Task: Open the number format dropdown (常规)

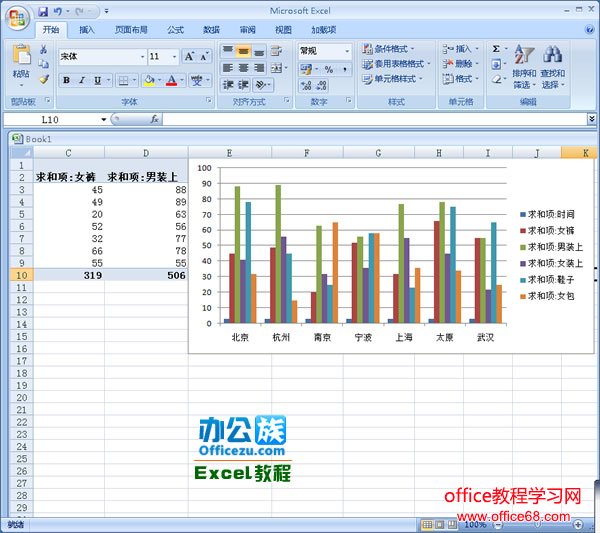Action: coord(347,51)
